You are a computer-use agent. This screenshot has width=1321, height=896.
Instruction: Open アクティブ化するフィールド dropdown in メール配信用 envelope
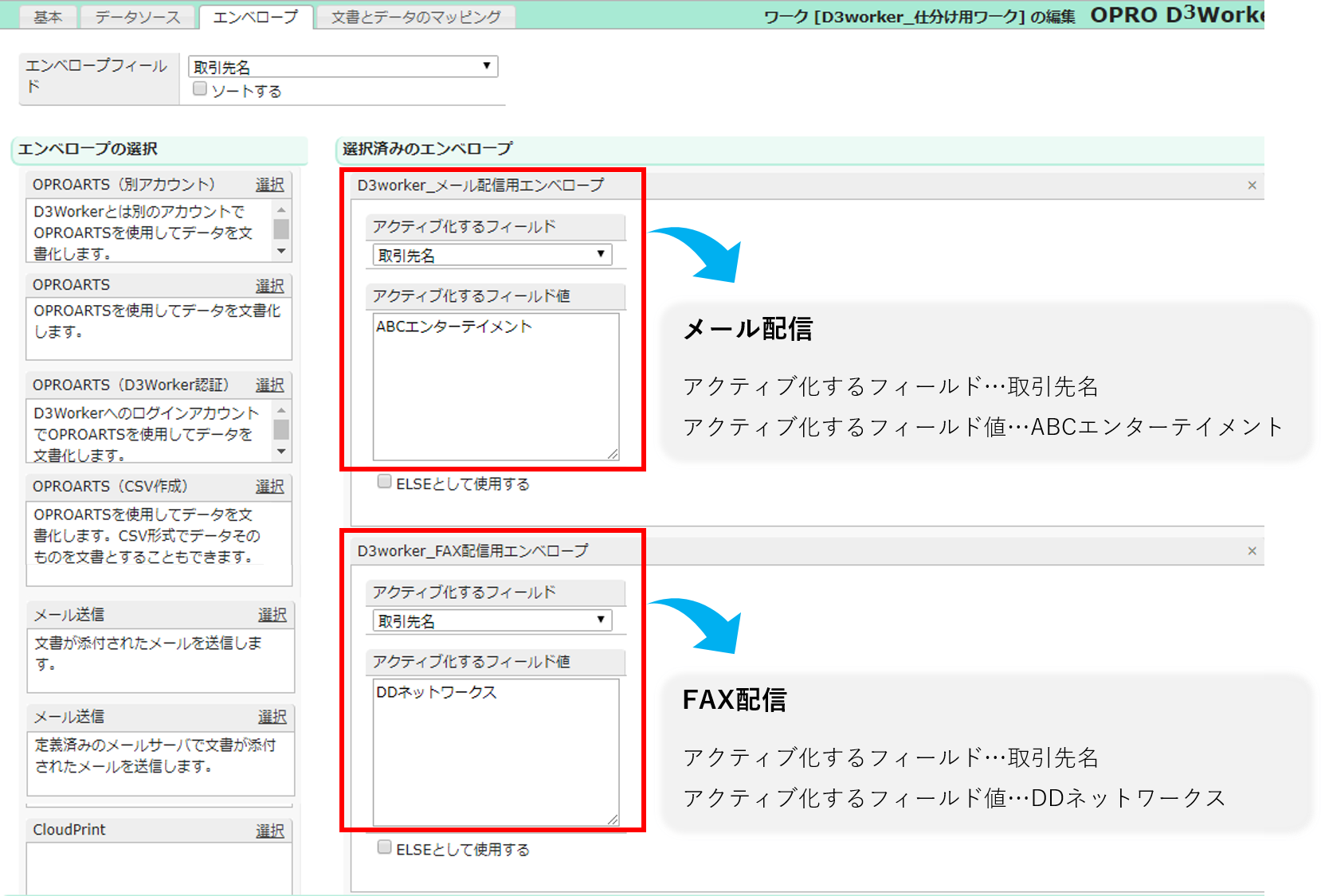[492, 255]
